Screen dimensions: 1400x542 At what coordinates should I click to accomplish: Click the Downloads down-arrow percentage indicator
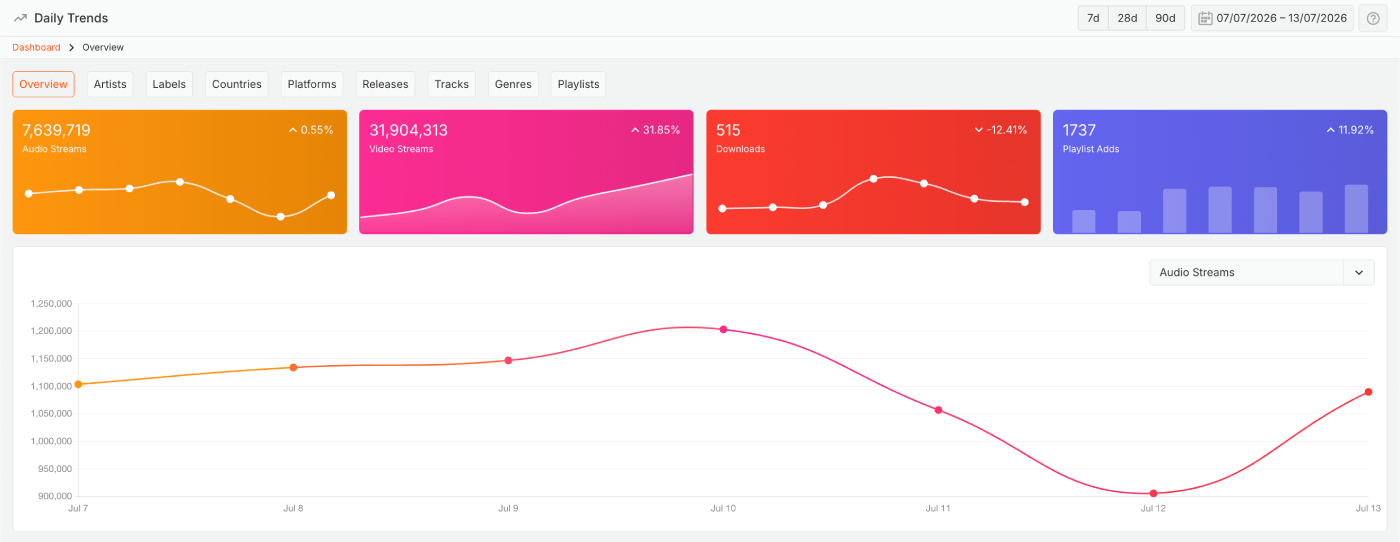click(x=979, y=130)
